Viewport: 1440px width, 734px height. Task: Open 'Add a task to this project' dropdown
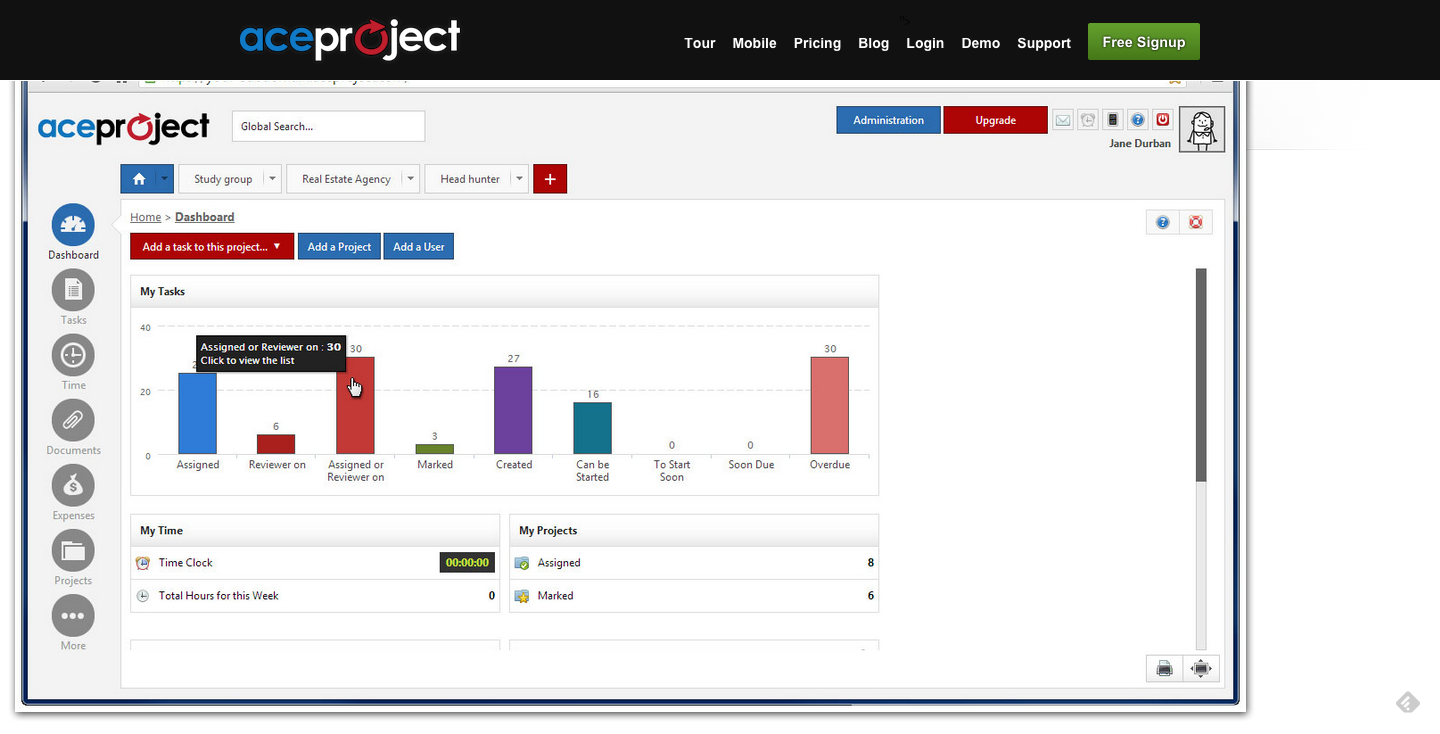tap(212, 247)
